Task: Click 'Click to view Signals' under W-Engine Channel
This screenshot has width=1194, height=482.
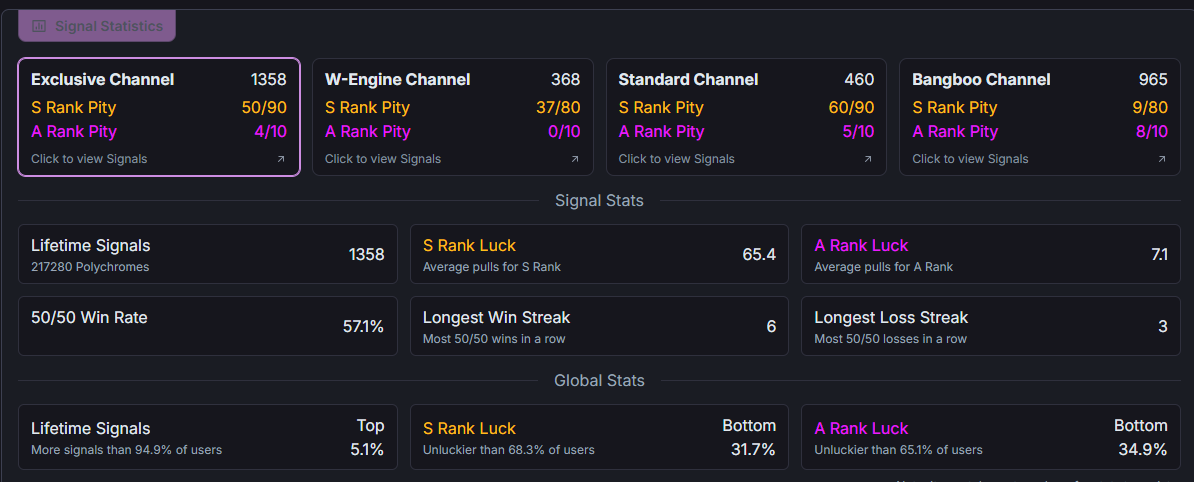Action: pos(383,159)
